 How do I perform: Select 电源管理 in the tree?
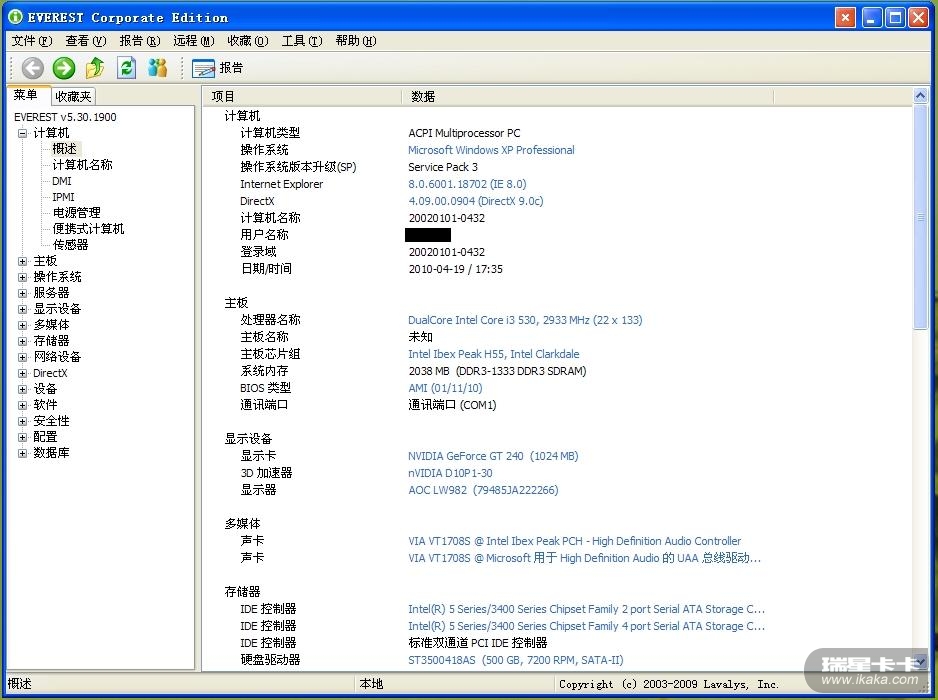pyautogui.click(x=77, y=212)
